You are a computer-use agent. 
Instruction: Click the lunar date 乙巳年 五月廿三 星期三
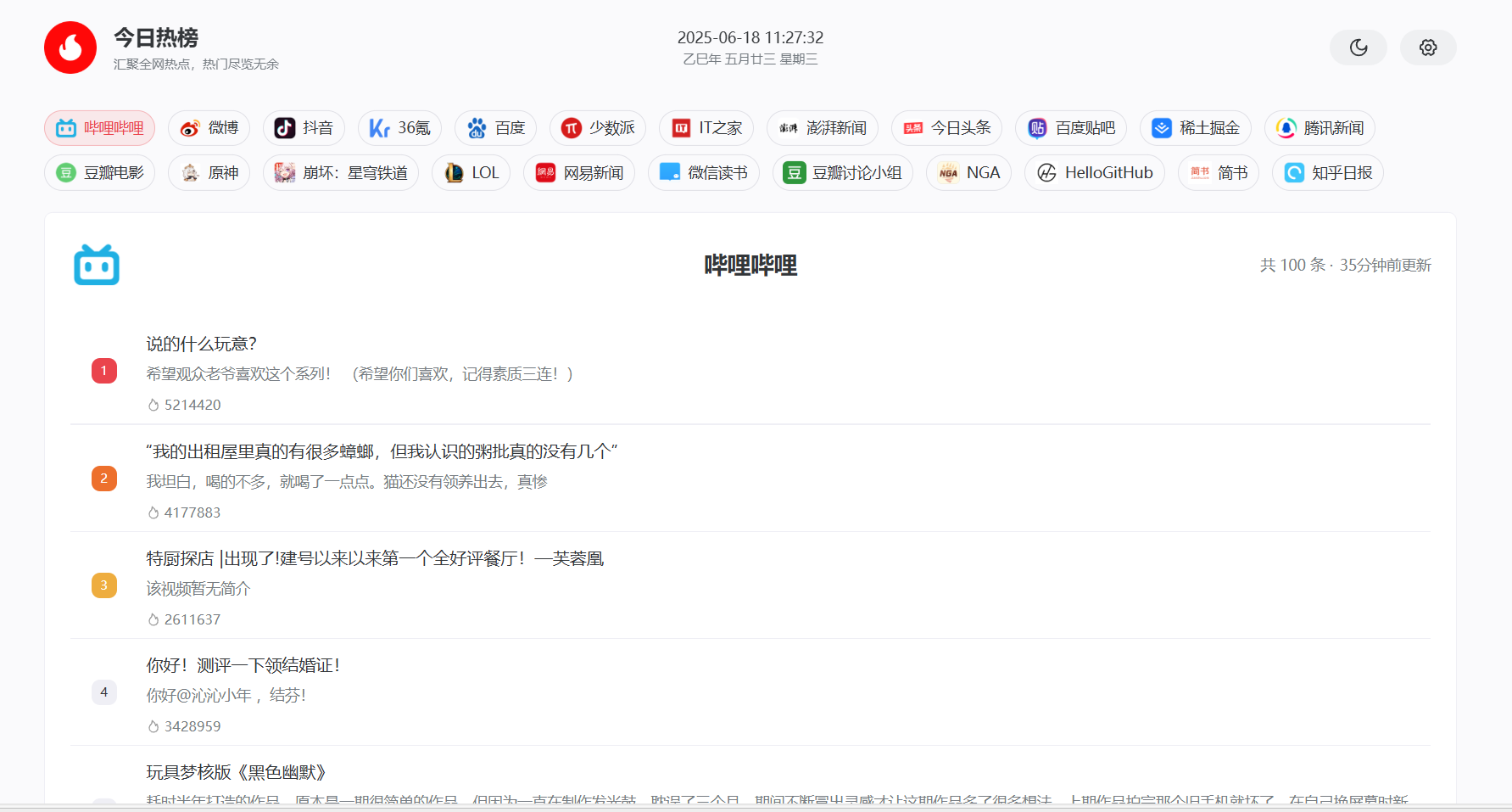[x=750, y=59]
